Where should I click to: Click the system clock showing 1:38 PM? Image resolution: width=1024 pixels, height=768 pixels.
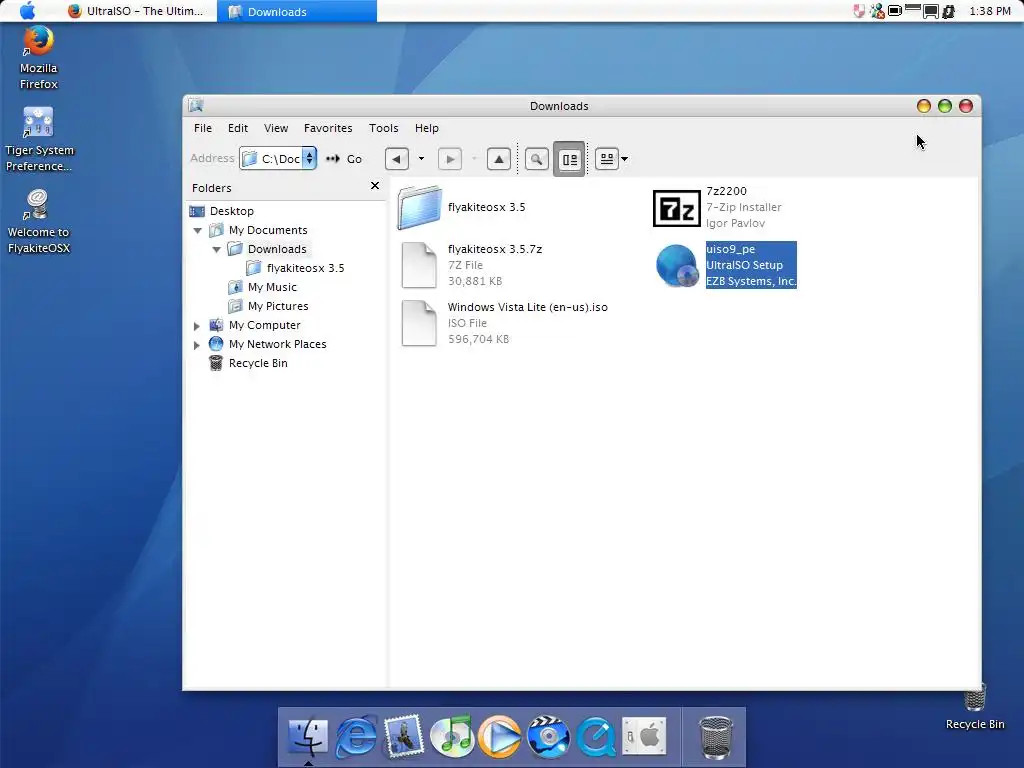pos(990,11)
